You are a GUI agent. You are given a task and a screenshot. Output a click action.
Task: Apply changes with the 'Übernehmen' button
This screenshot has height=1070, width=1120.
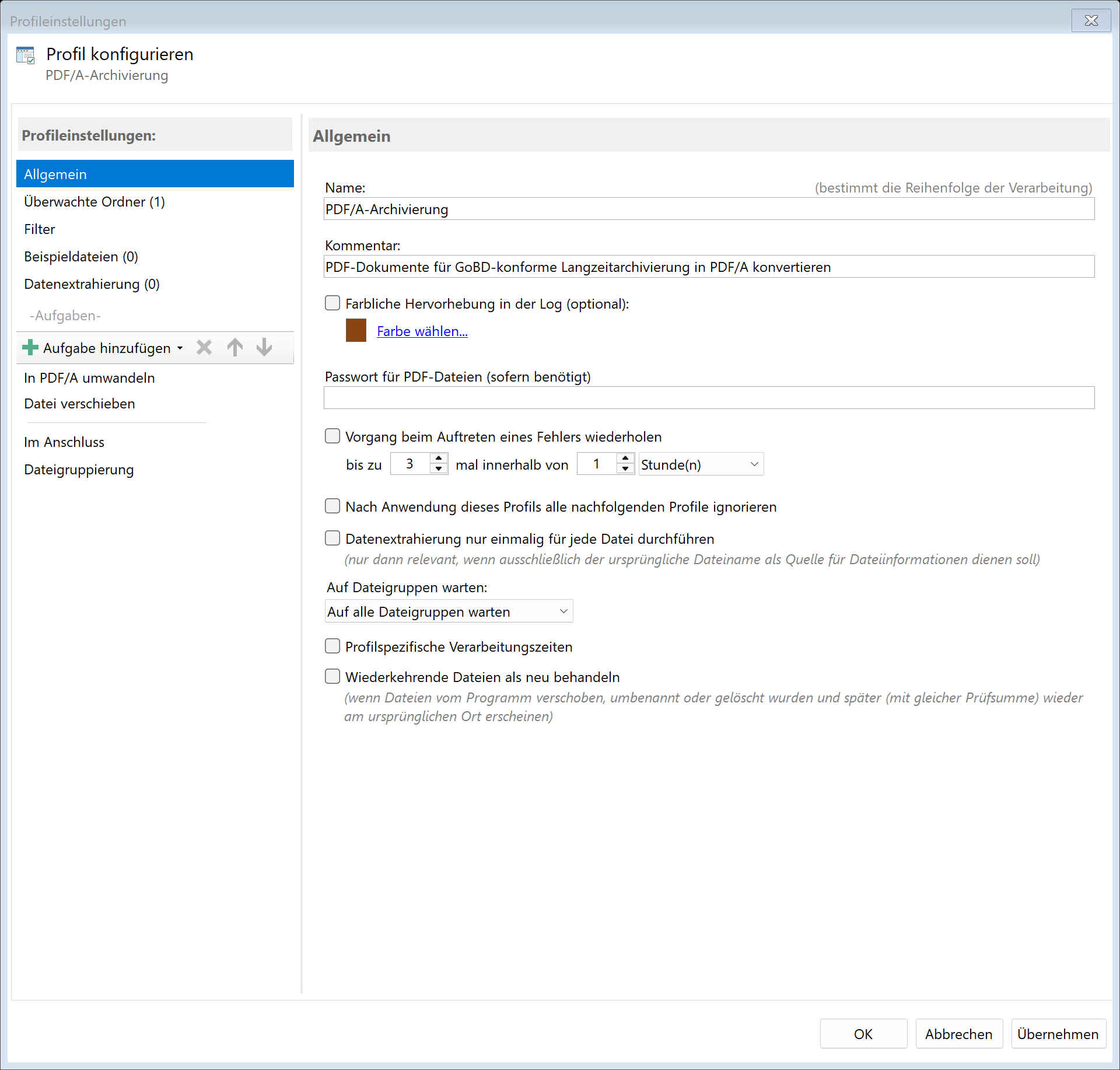(1058, 1033)
